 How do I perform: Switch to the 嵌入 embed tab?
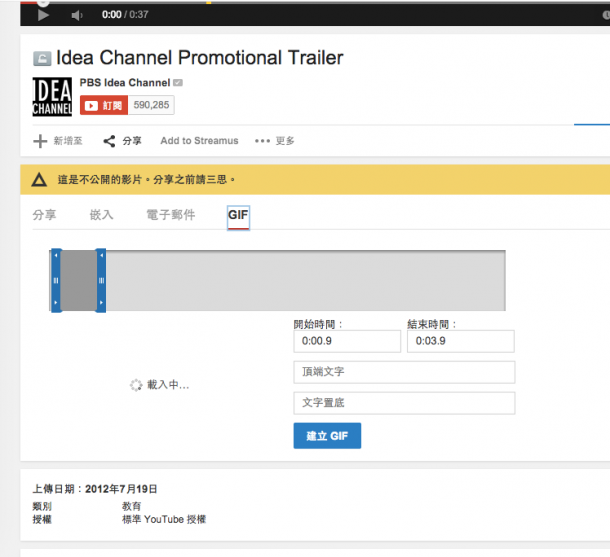[102, 215]
